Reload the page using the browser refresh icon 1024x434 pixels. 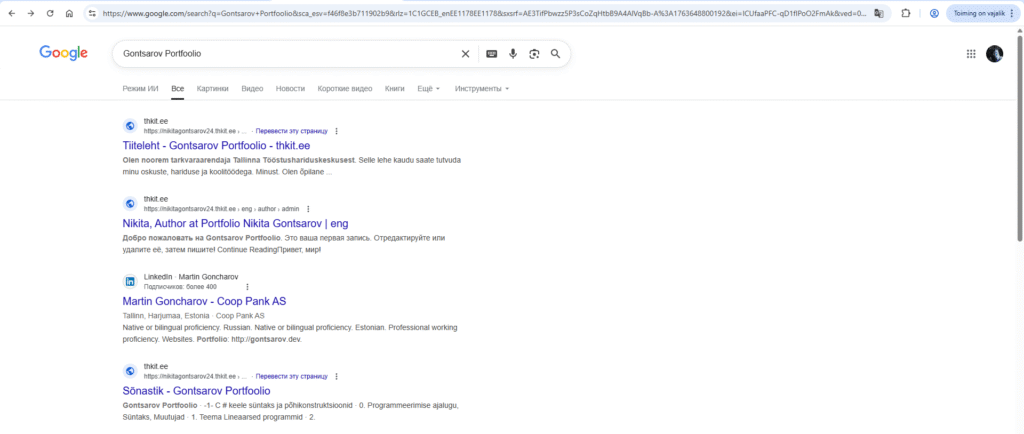[x=50, y=13]
